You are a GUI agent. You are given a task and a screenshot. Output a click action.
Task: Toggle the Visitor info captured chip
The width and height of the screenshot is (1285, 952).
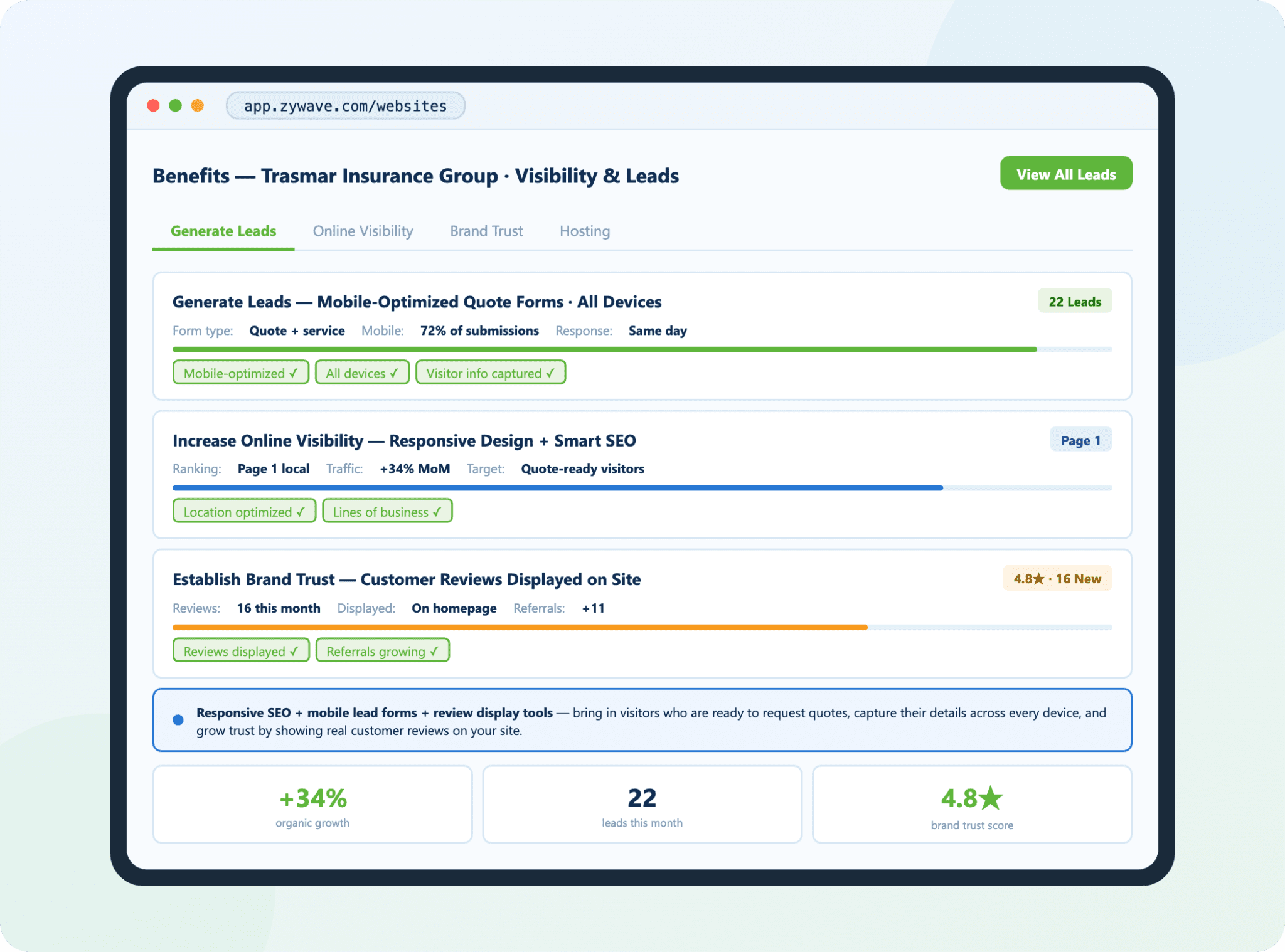(490, 373)
